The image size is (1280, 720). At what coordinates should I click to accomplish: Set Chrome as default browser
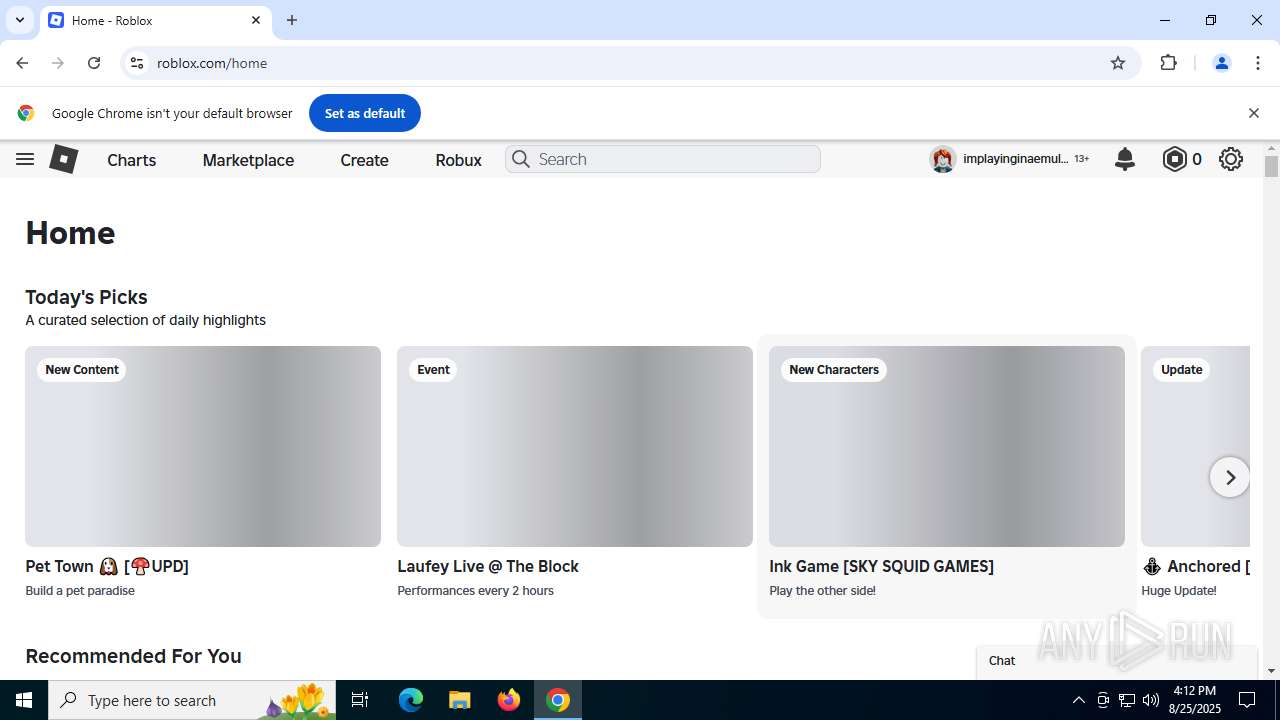tap(364, 113)
